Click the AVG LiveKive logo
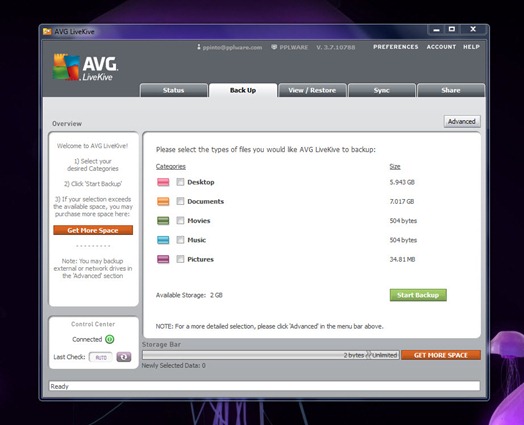Viewport: 524px width, 425px height. pyautogui.click(x=85, y=67)
